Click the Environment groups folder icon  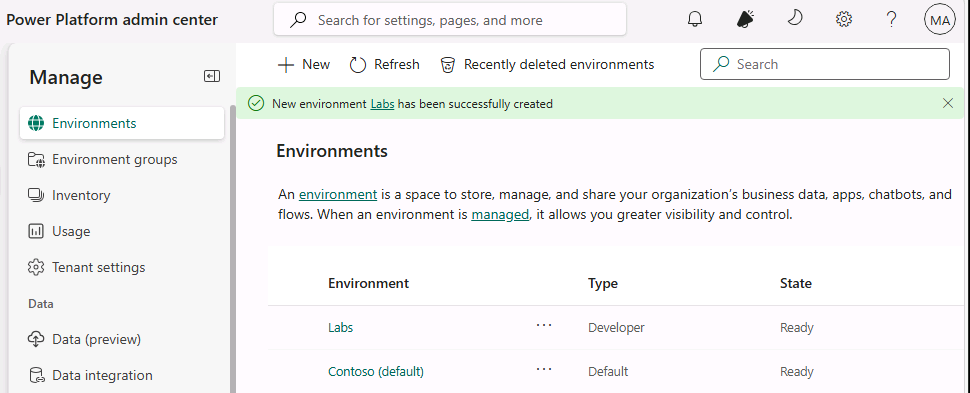click(36, 160)
